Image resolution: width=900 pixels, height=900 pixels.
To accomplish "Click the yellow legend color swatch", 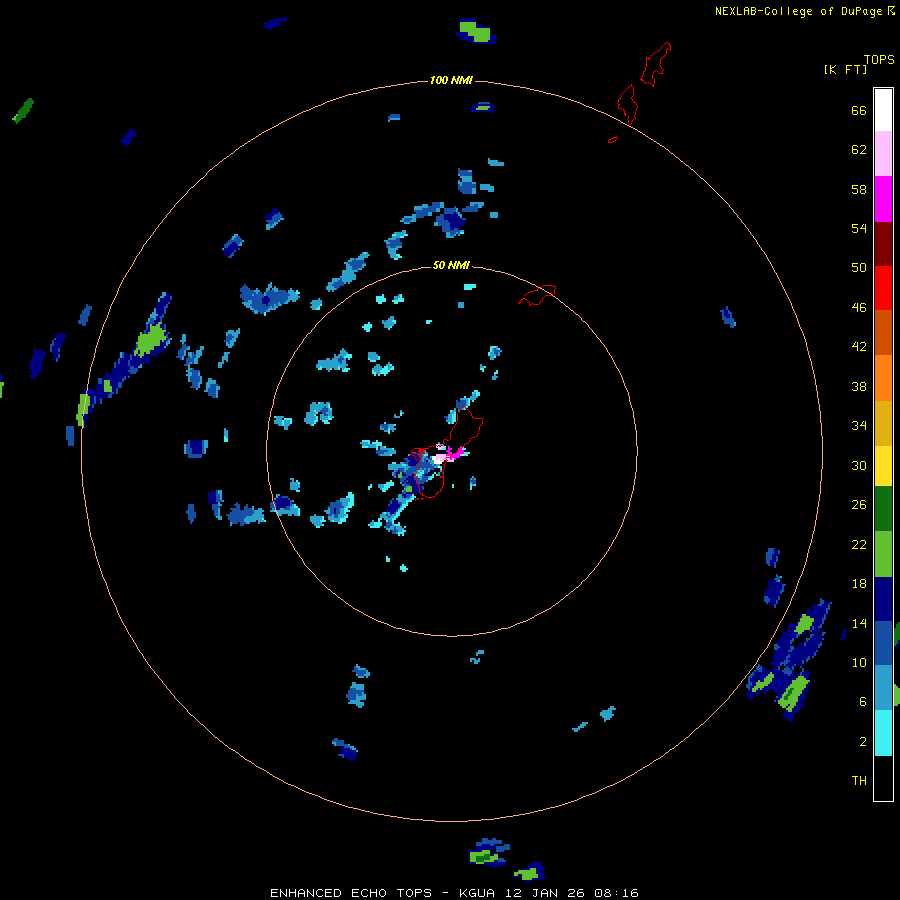I will [x=883, y=466].
